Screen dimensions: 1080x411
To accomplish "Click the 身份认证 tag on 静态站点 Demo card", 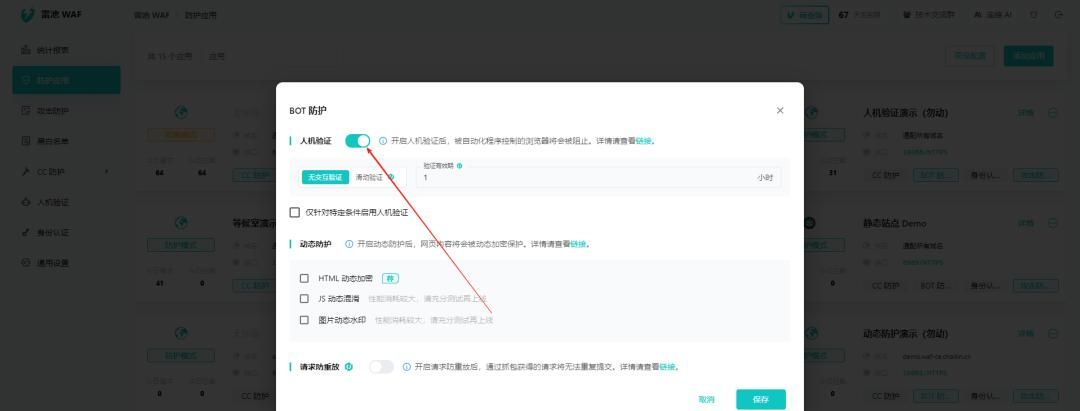I will [x=985, y=285].
